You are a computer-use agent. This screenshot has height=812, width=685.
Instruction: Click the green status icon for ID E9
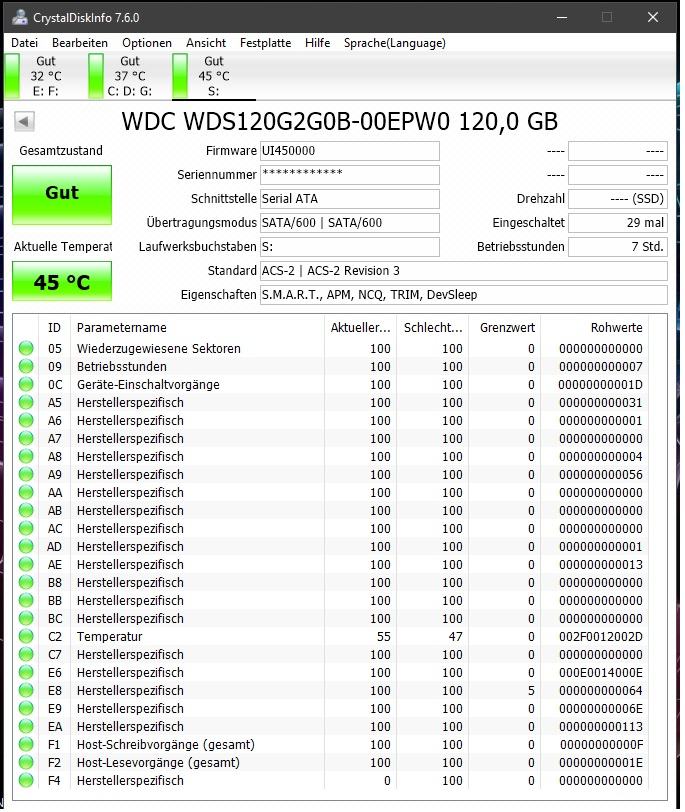[x=26, y=708]
